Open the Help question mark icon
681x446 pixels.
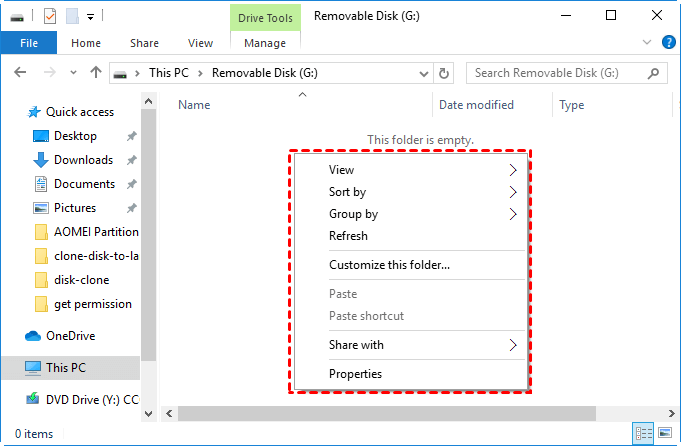668,43
